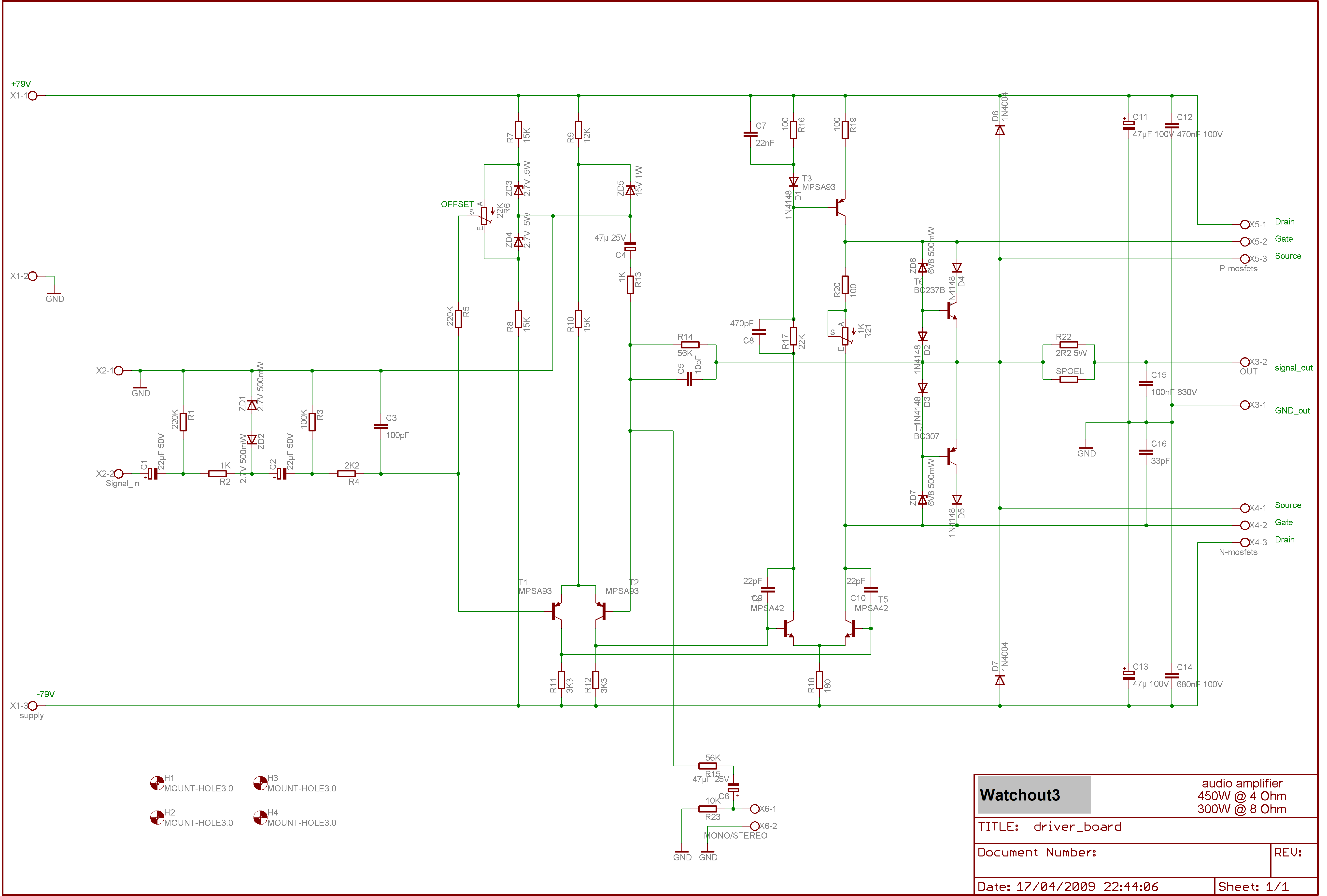Select the T5 MPSA42 transistor symbol
The height and width of the screenshot is (896, 1327).
coord(851,628)
